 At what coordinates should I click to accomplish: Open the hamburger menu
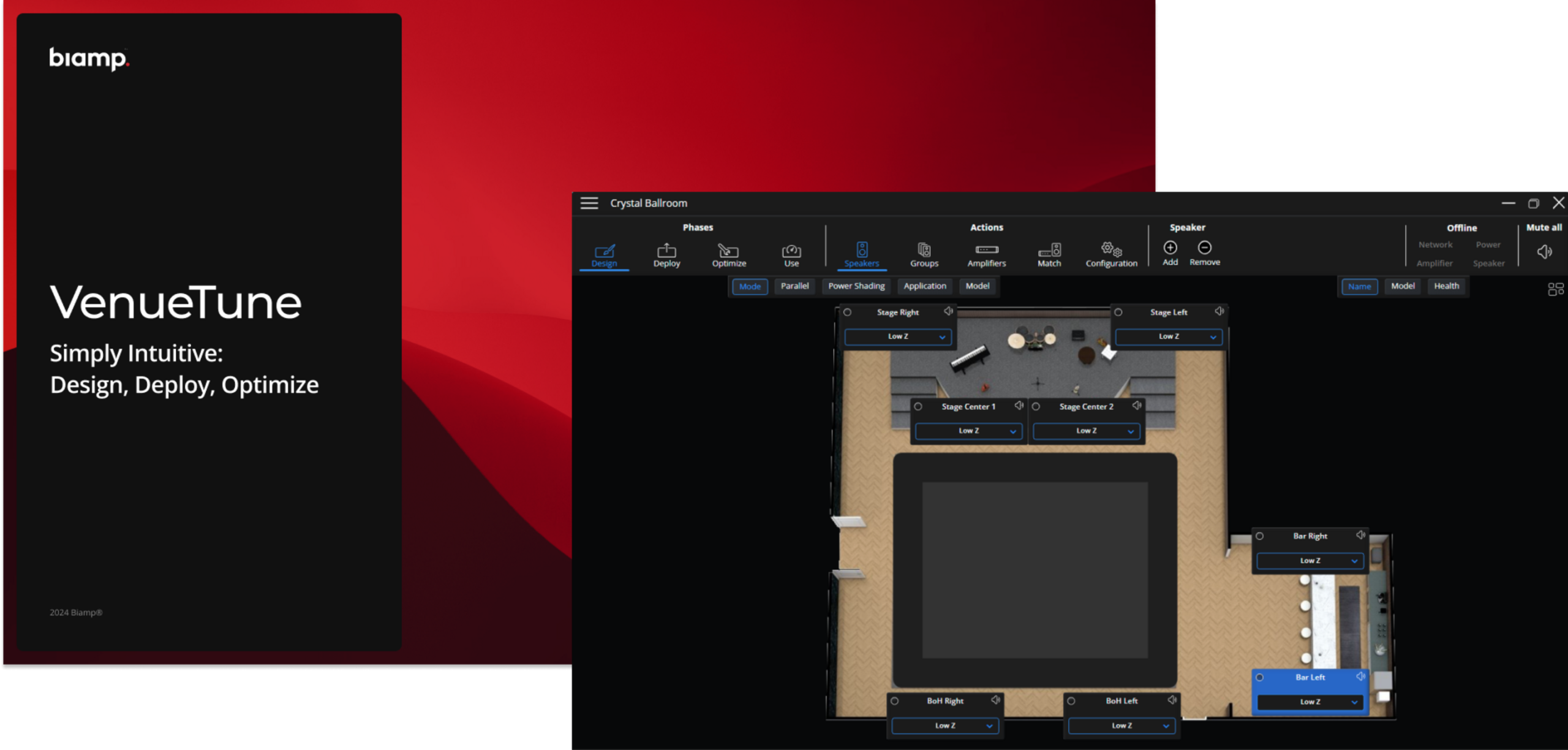[590, 202]
